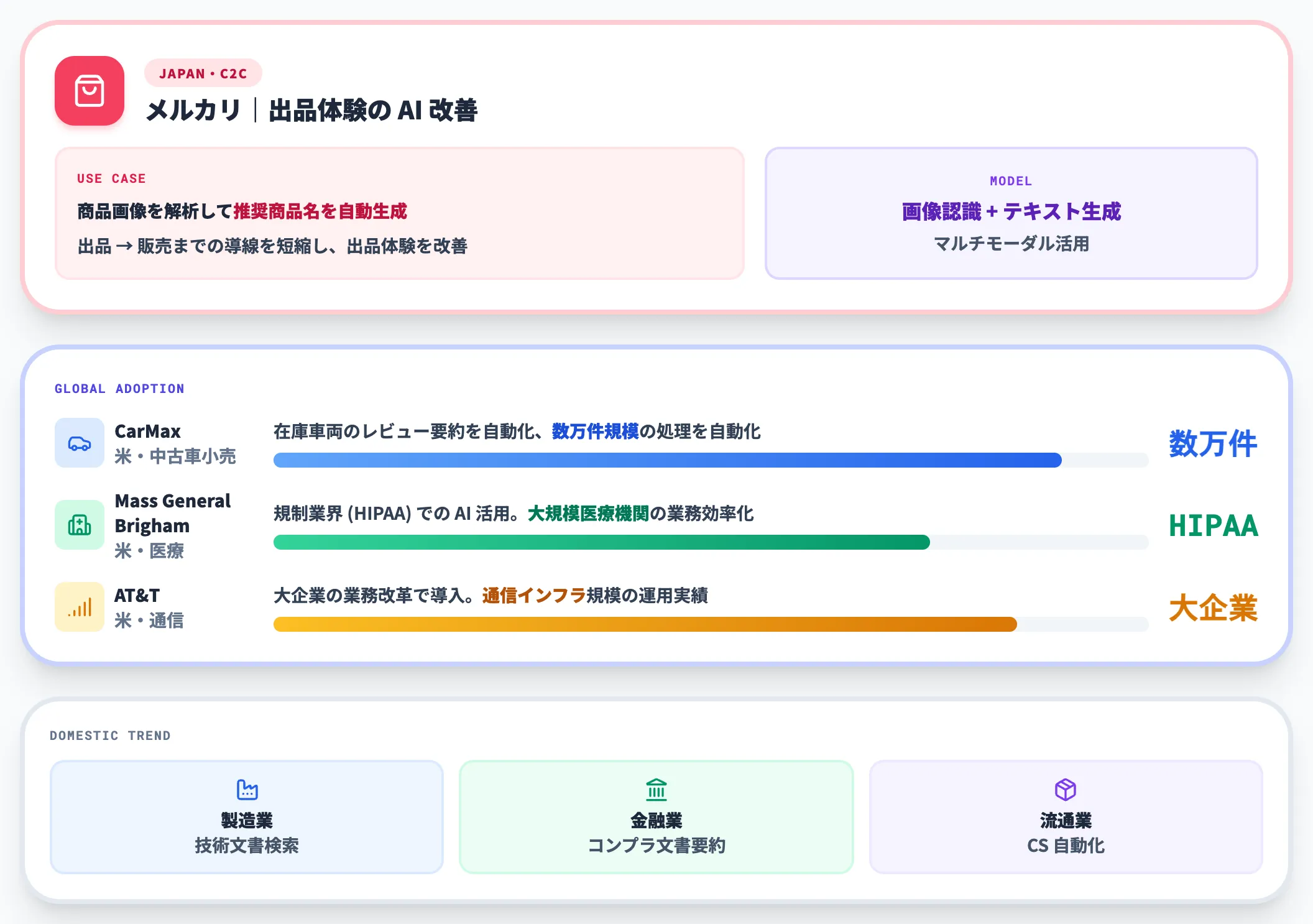Click the USE CASE card
The width and height of the screenshot is (1313, 924).
400,213
